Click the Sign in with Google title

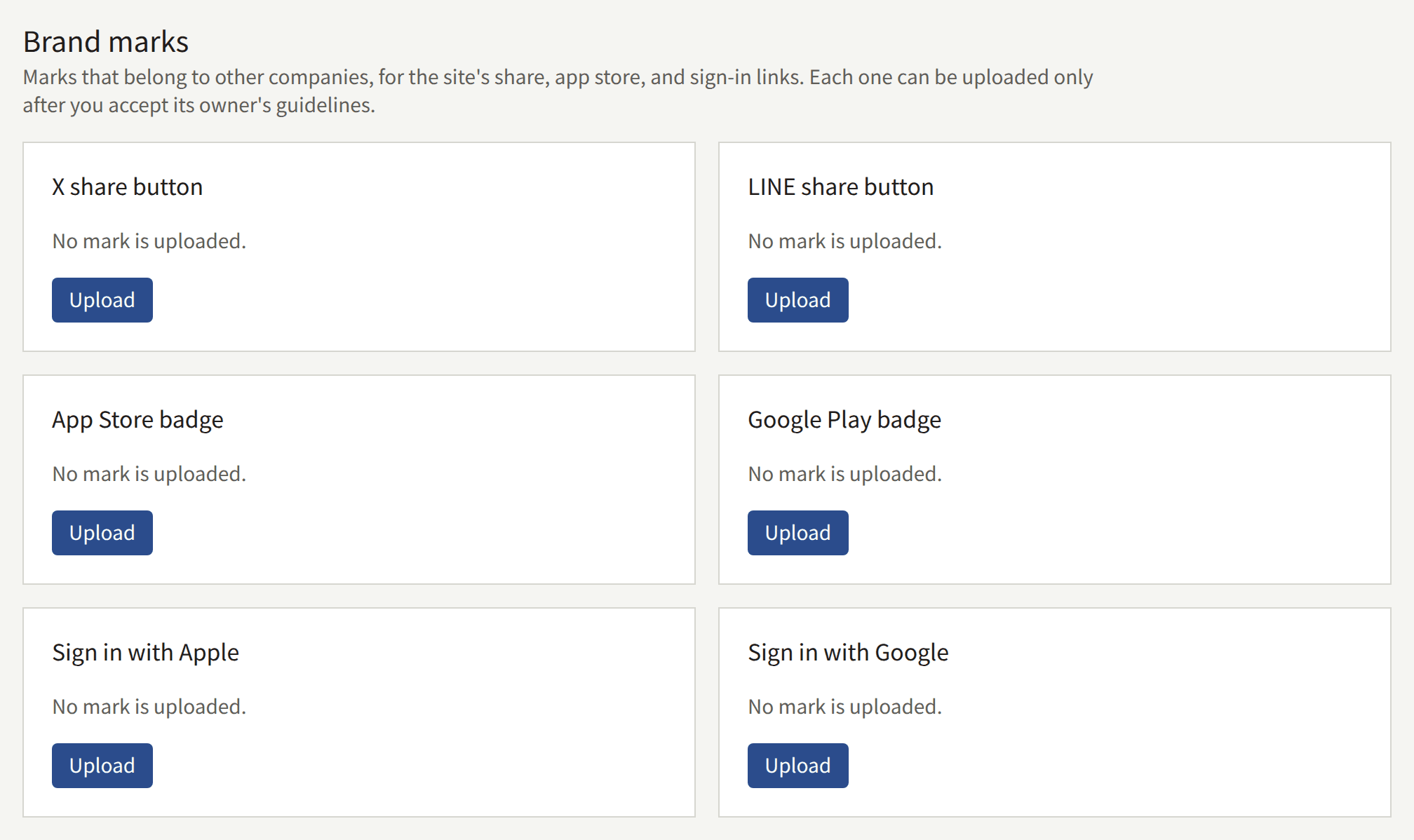tap(848, 653)
